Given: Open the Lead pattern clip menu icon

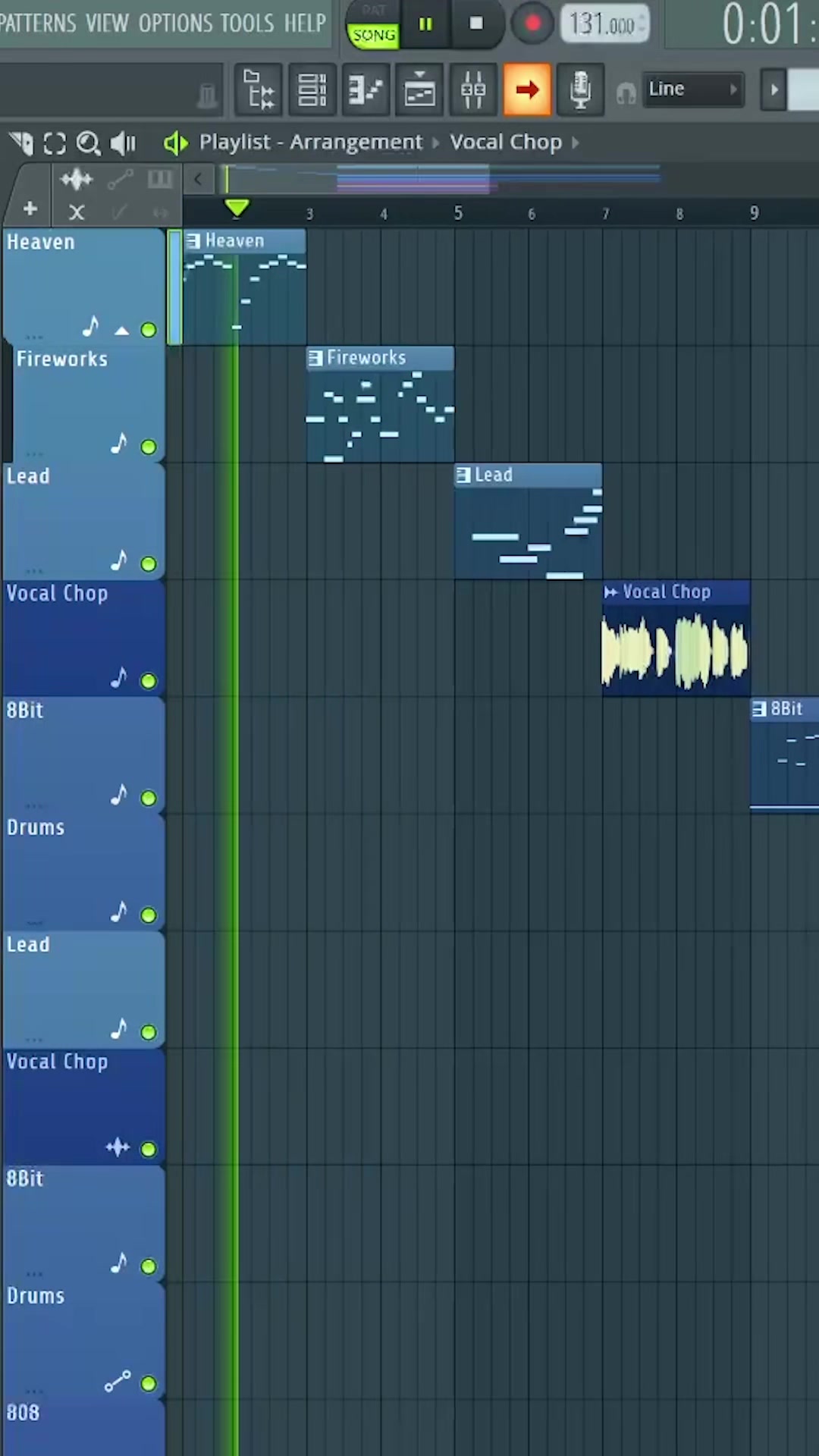Looking at the screenshot, I should click(x=463, y=475).
